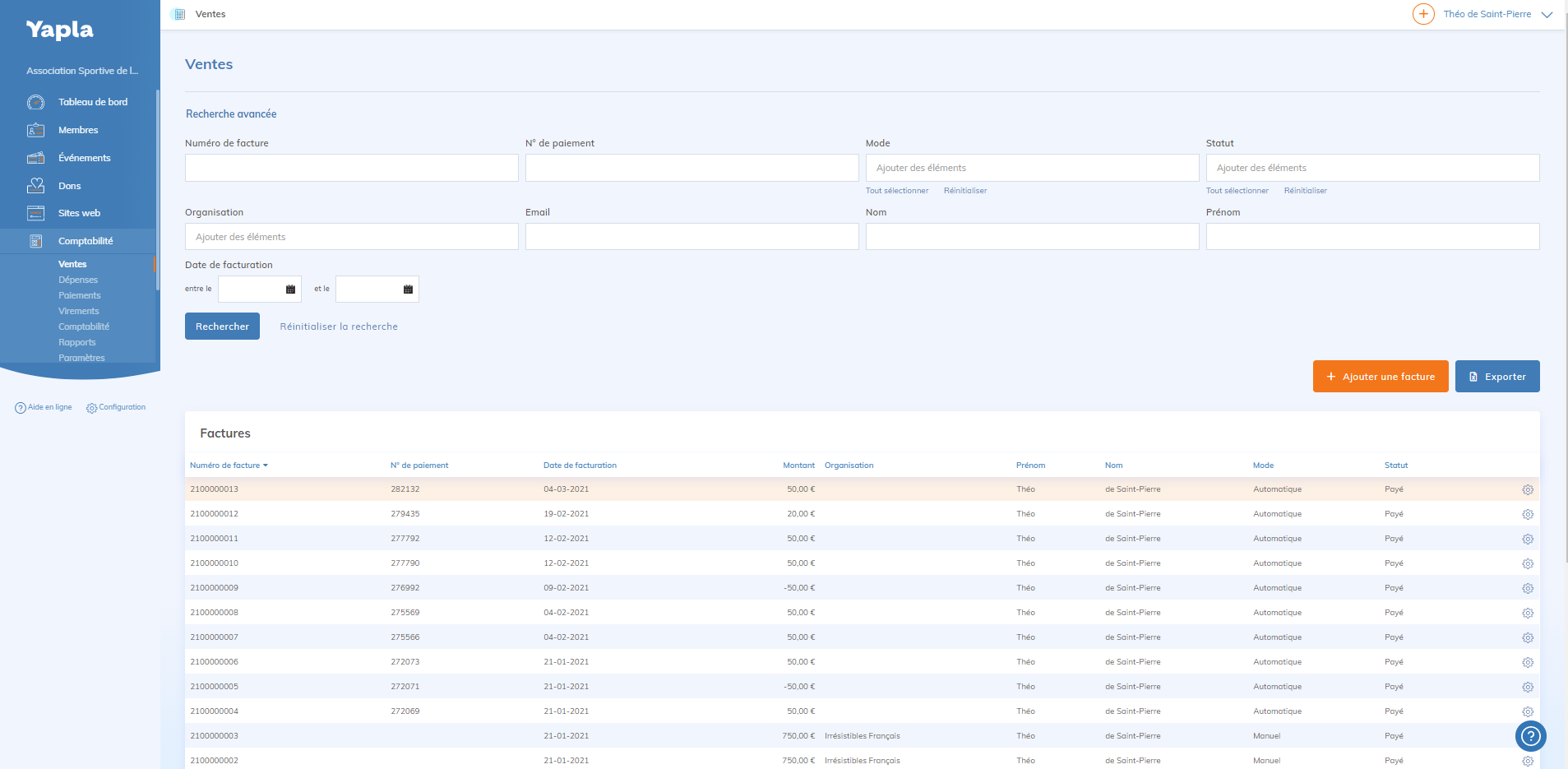Click gear icon for invoice 2100000013

[1527, 489]
